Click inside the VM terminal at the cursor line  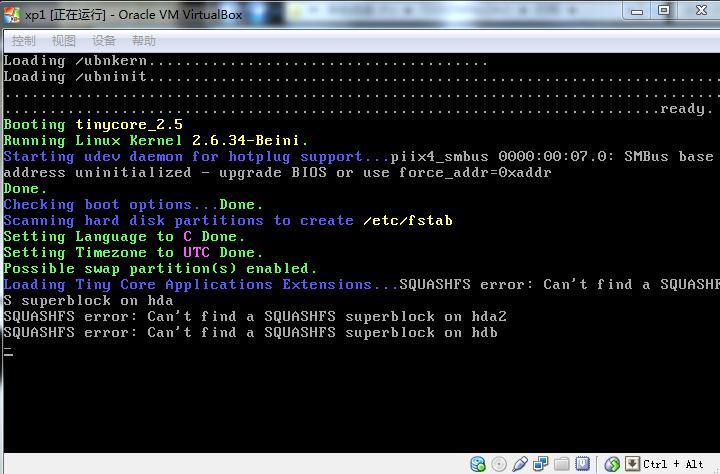tap(9, 350)
